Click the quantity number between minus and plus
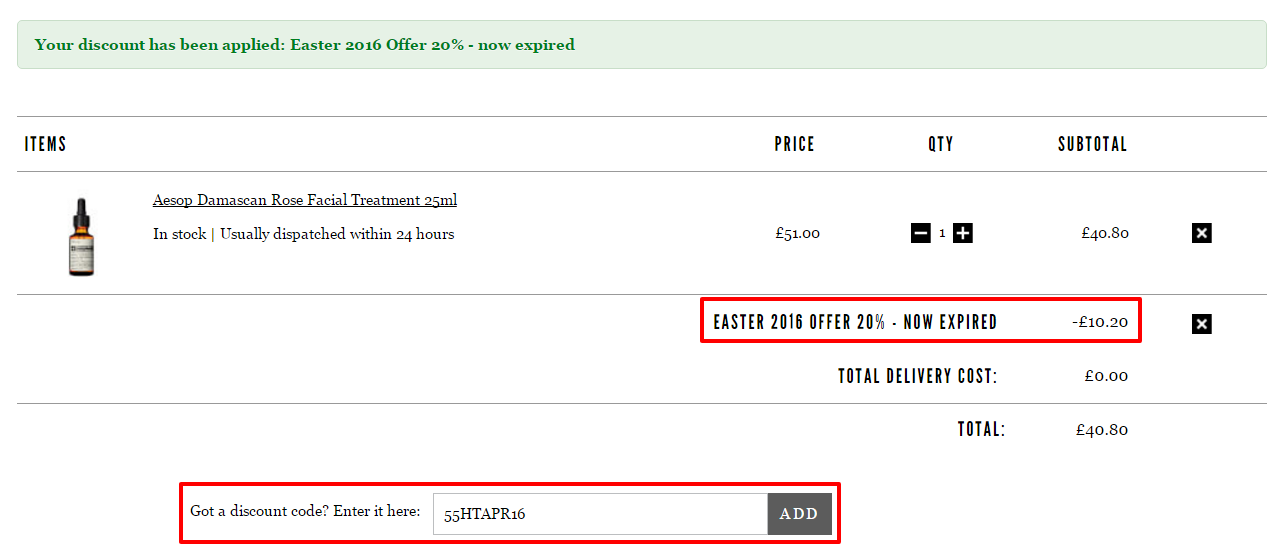 coord(942,234)
